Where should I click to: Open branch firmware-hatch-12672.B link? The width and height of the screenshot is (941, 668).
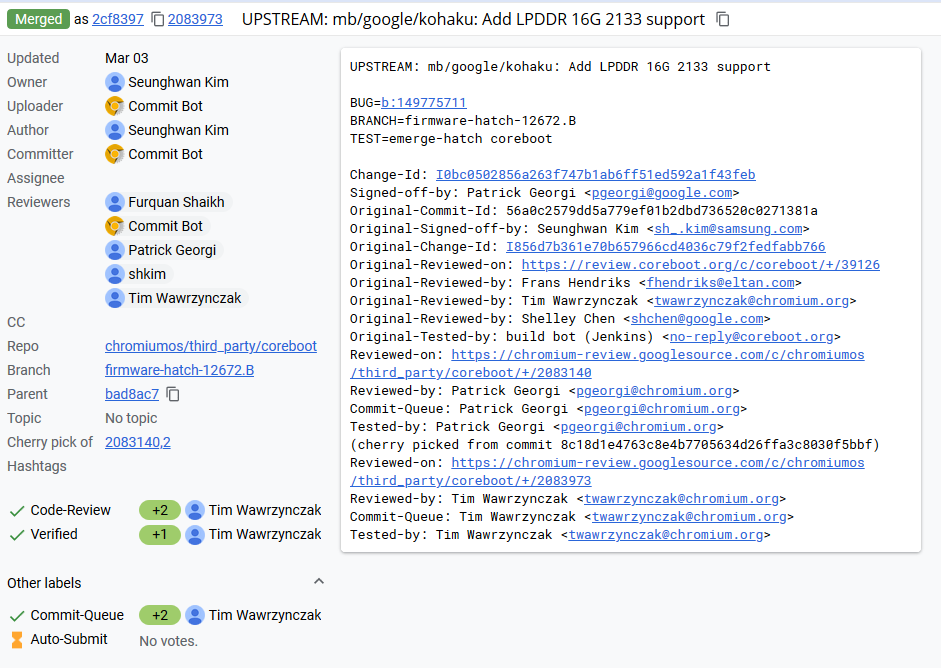[179, 370]
